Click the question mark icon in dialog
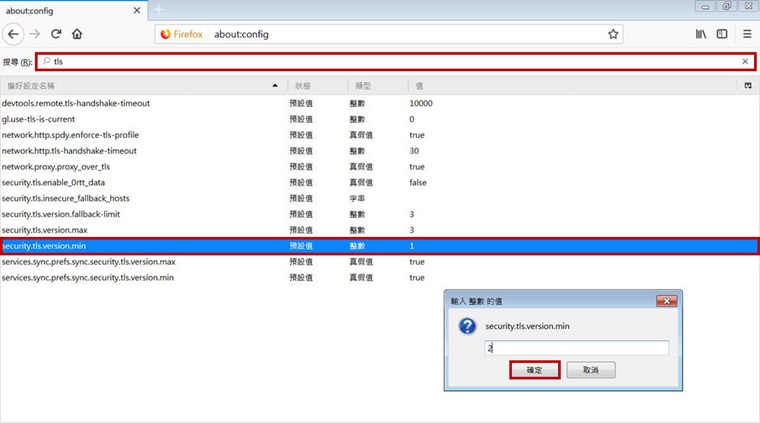The image size is (760, 423). coord(467,326)
